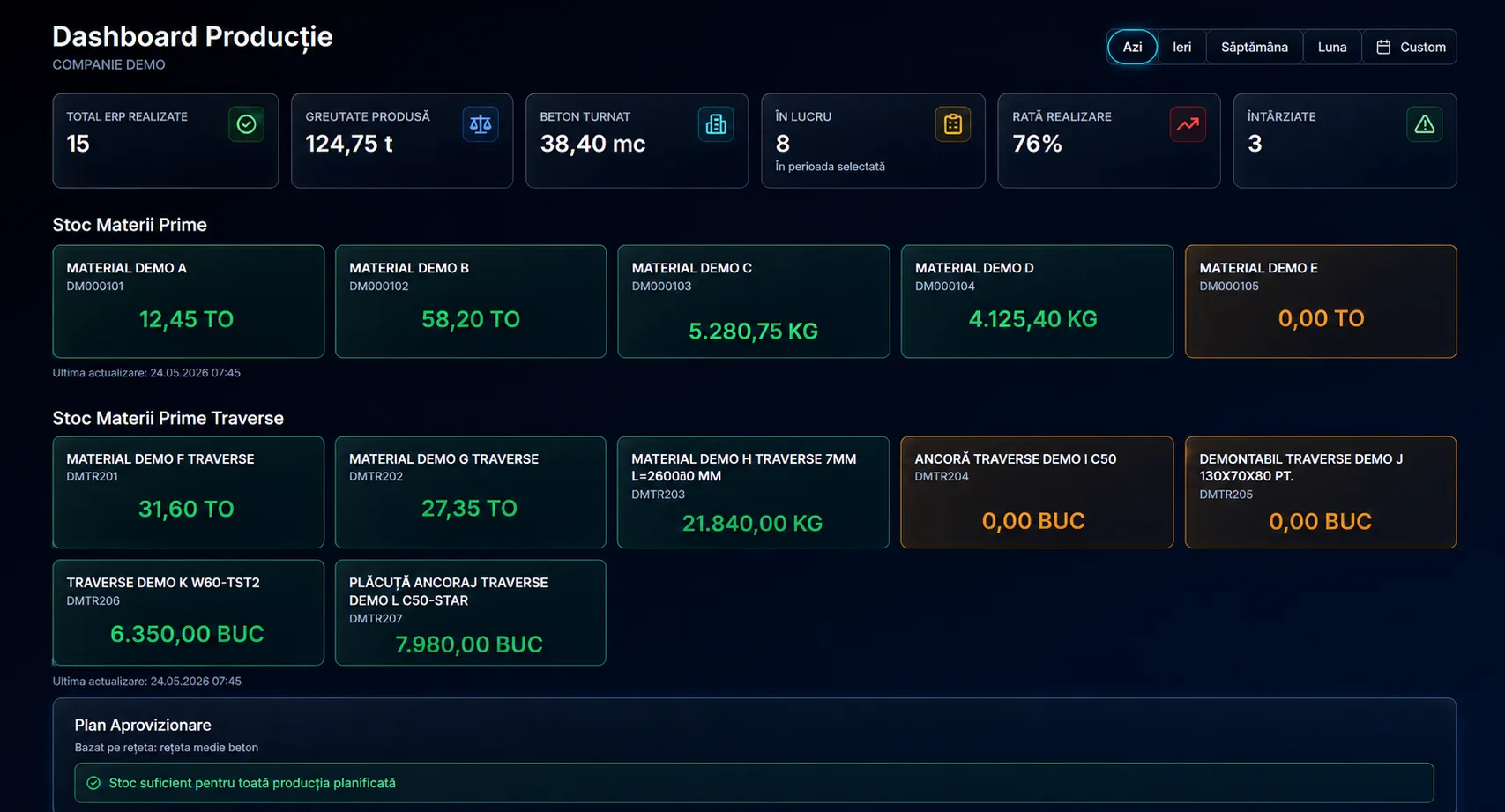This screenshot has height=812, width=1505.
Task: Open DEMONTABIL TRAVERSE DEMO J card
Action: [x=1321, y=492]
